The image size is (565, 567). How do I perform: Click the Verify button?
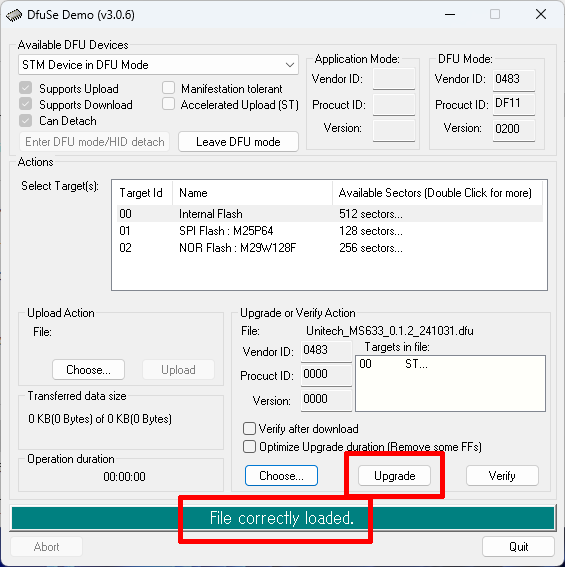coord(502,476)
